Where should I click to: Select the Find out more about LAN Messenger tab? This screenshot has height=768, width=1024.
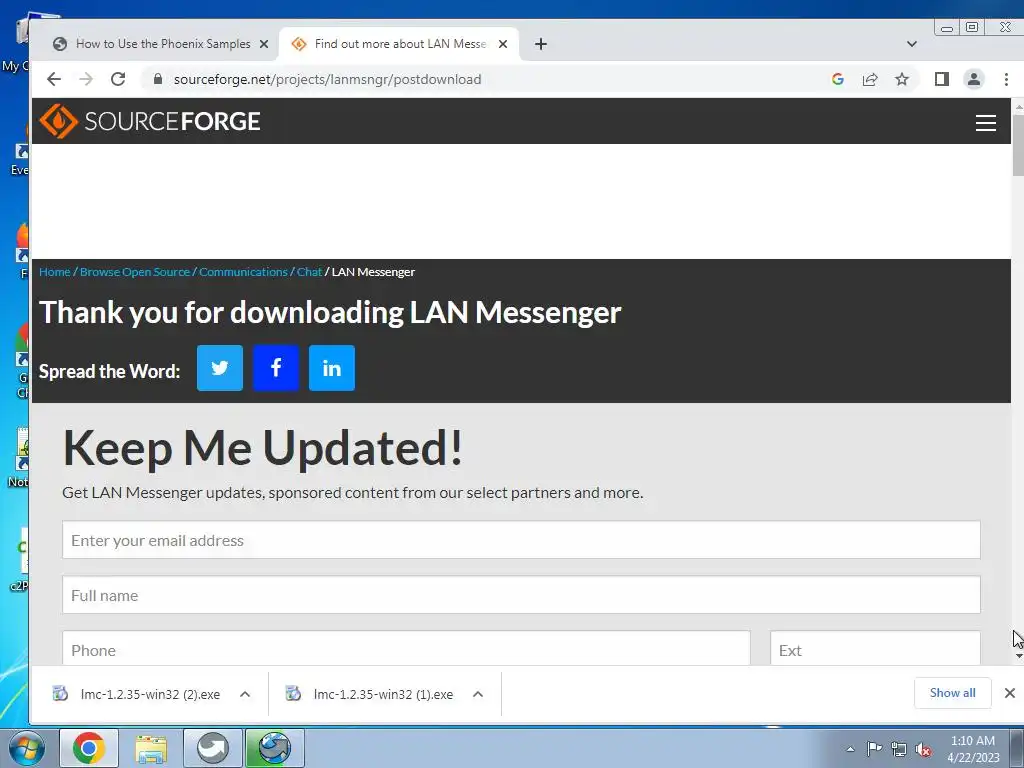[x=399, y=44]
